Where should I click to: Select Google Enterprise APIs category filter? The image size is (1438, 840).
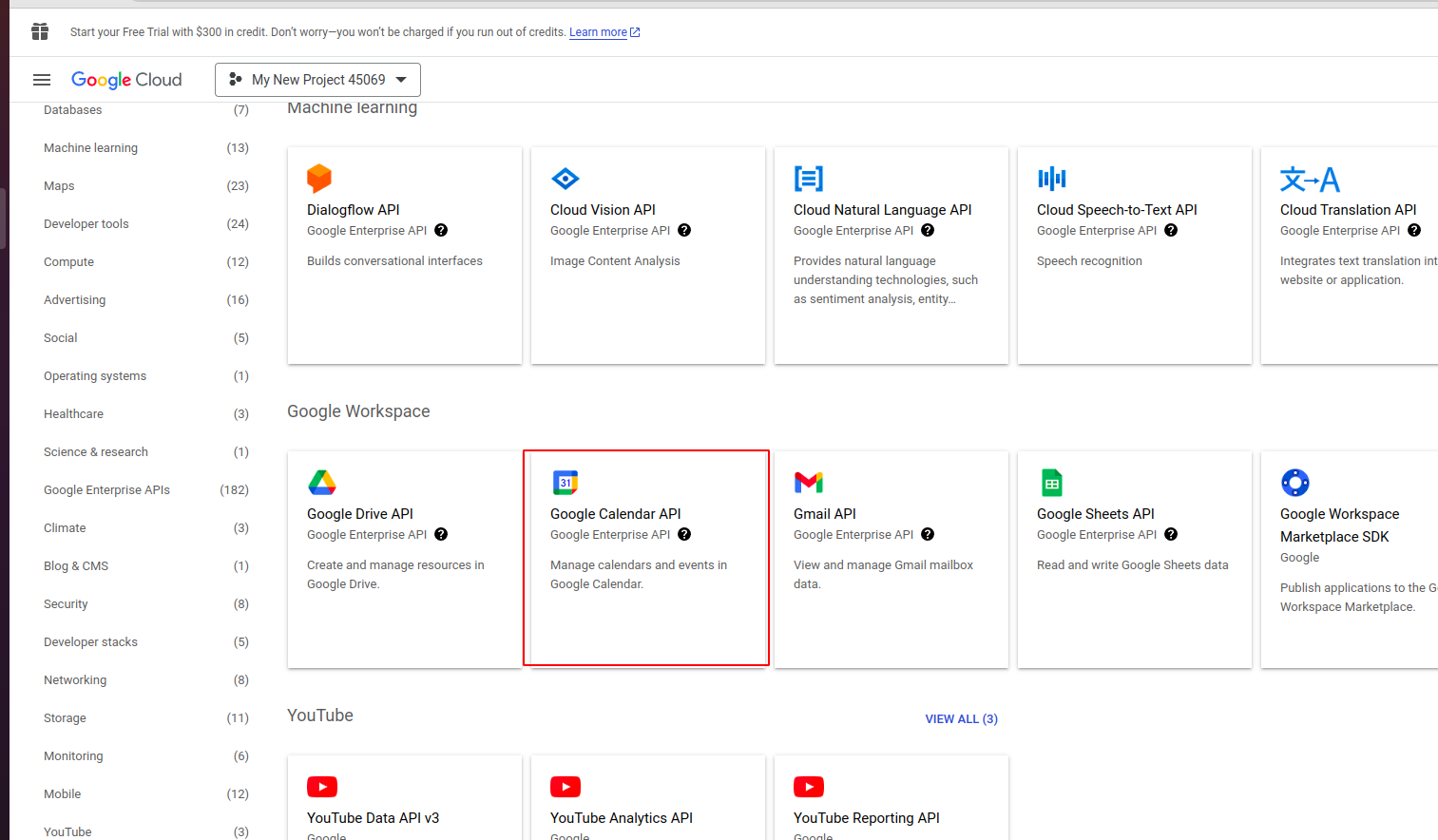tap(106, 490)
